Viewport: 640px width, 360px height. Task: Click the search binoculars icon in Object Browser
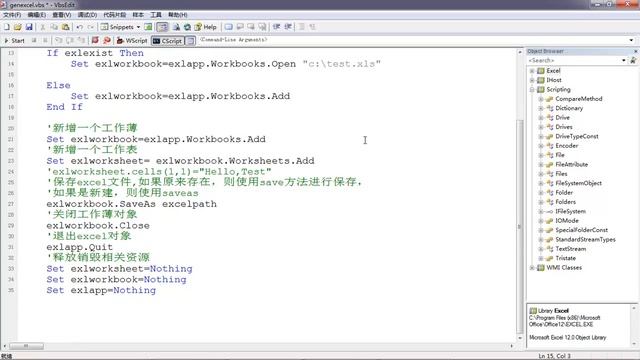click(633, 60)
